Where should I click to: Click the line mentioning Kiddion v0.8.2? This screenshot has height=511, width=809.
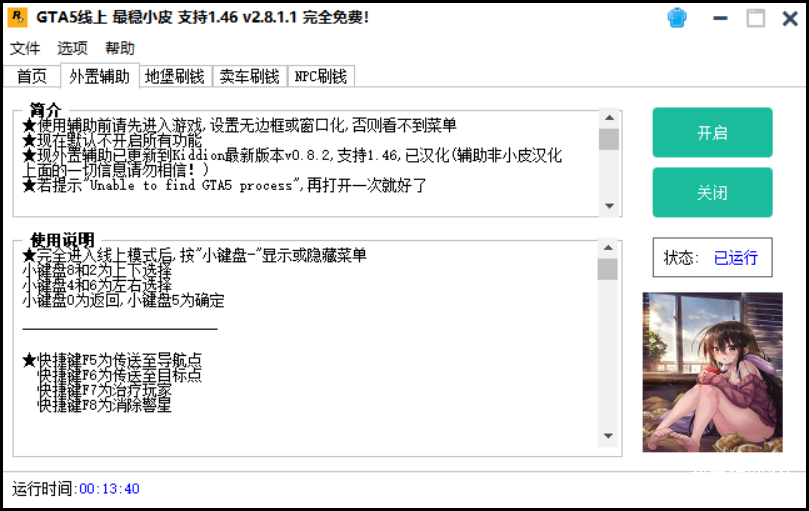pyautogui.click(x=293, y=155)
